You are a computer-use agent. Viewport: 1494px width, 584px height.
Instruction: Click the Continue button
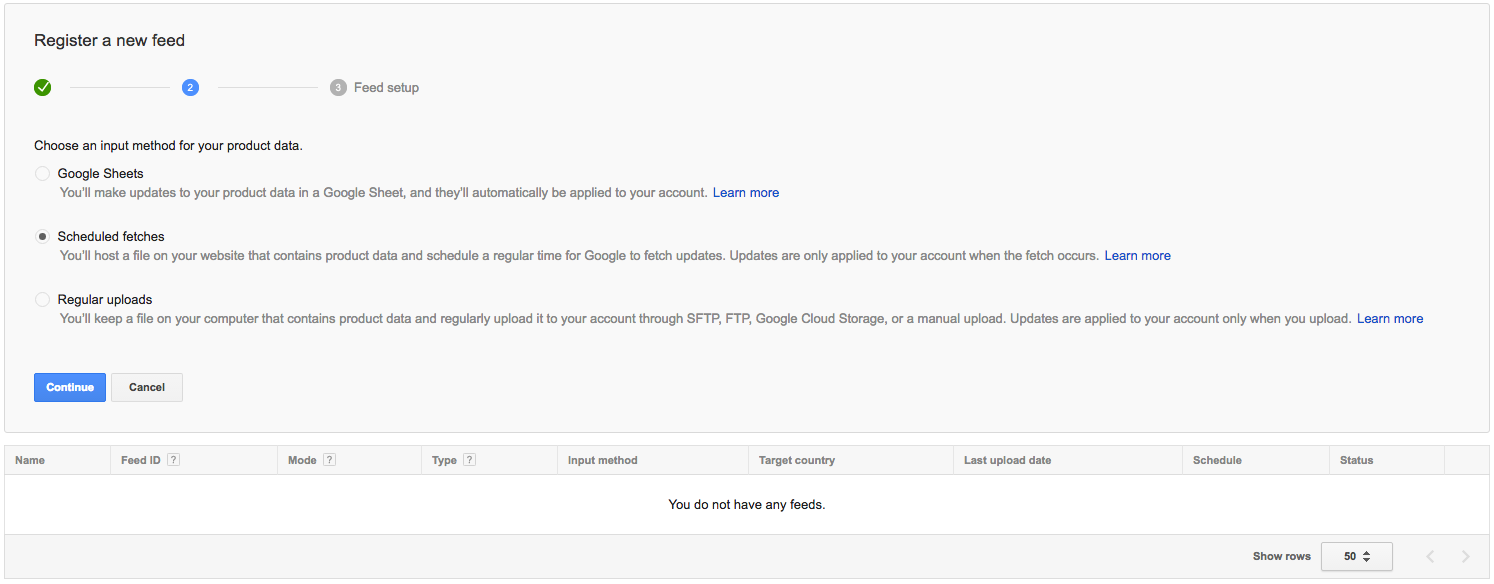click(x=70, y=387)
